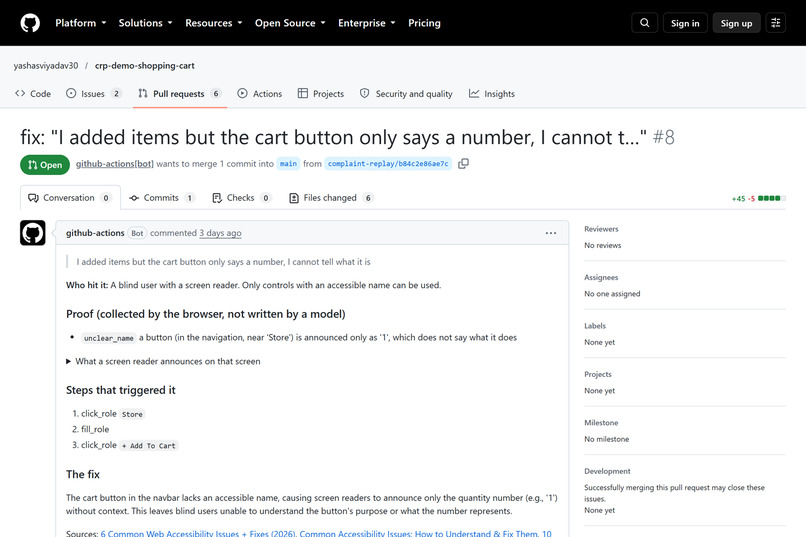
Task: Click 'The fix' heading
Action: point(83,474)
